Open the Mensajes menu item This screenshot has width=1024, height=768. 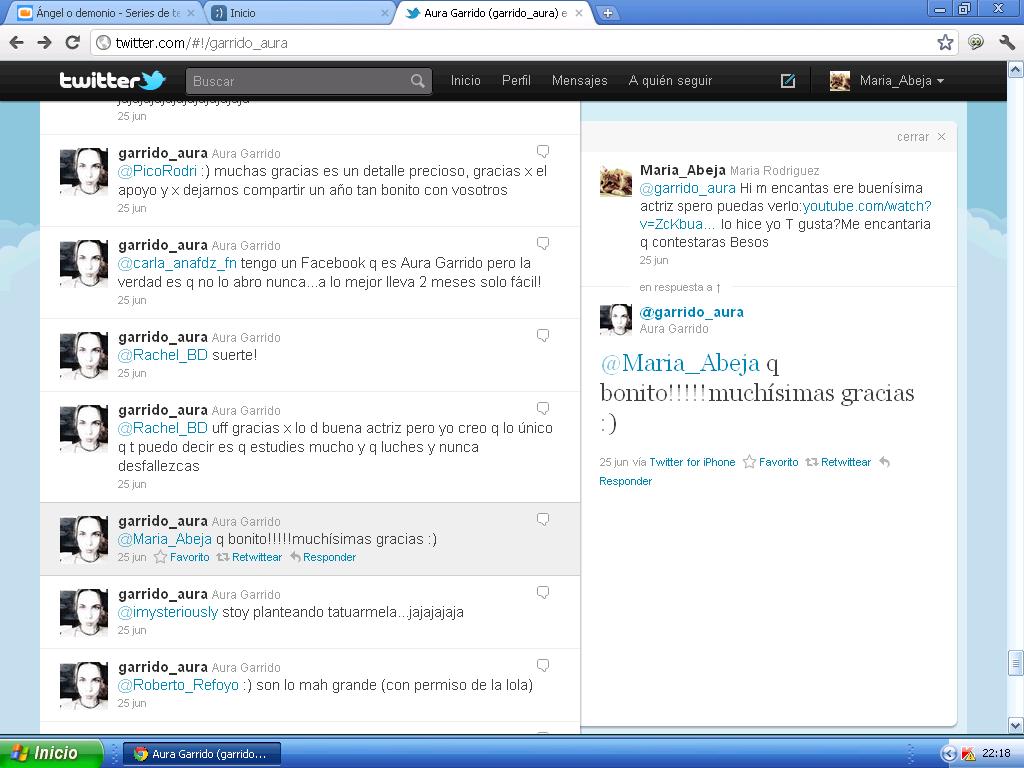[579, 81]
